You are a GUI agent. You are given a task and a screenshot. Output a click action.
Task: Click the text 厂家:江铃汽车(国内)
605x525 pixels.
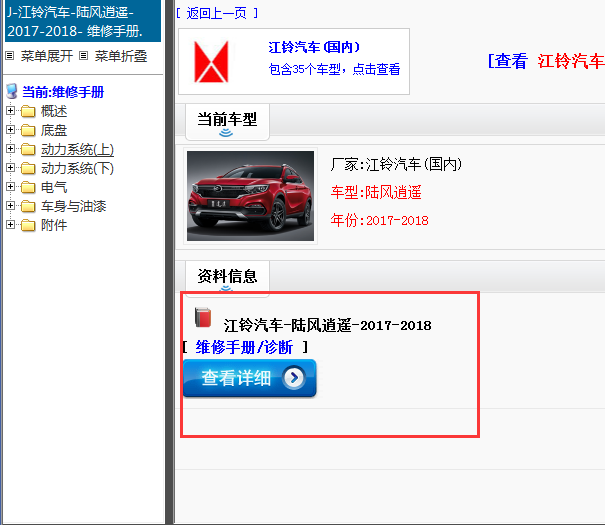pyautogui.click(x=396, y=165)
